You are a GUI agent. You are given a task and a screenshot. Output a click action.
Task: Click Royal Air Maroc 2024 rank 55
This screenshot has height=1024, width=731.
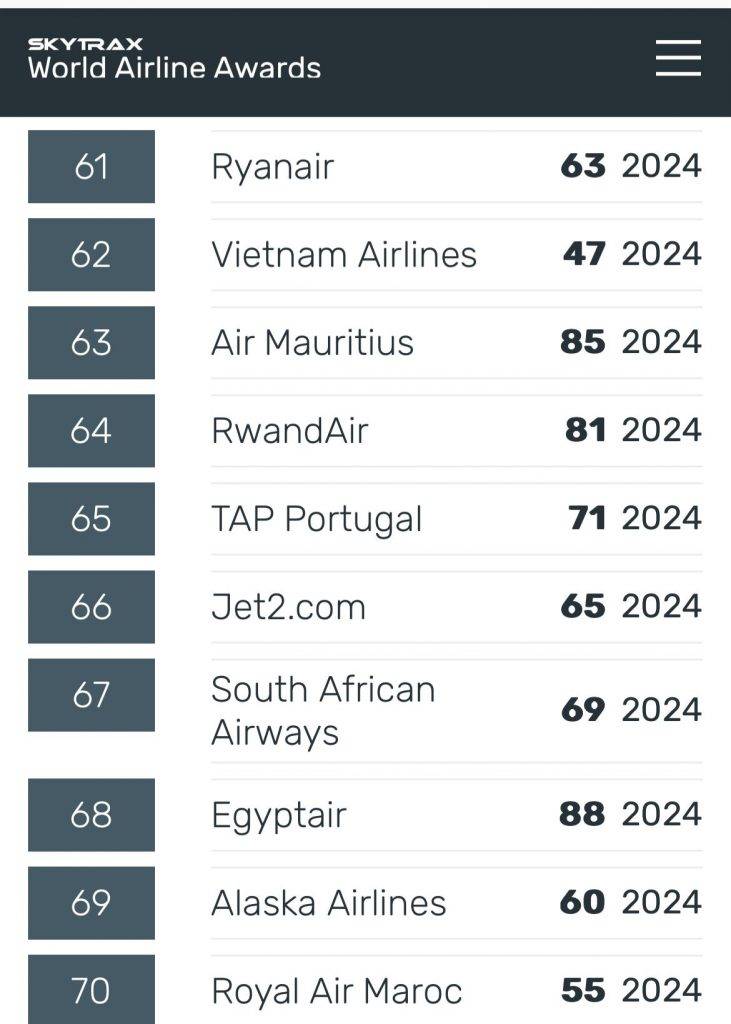(x=583, y=991)
